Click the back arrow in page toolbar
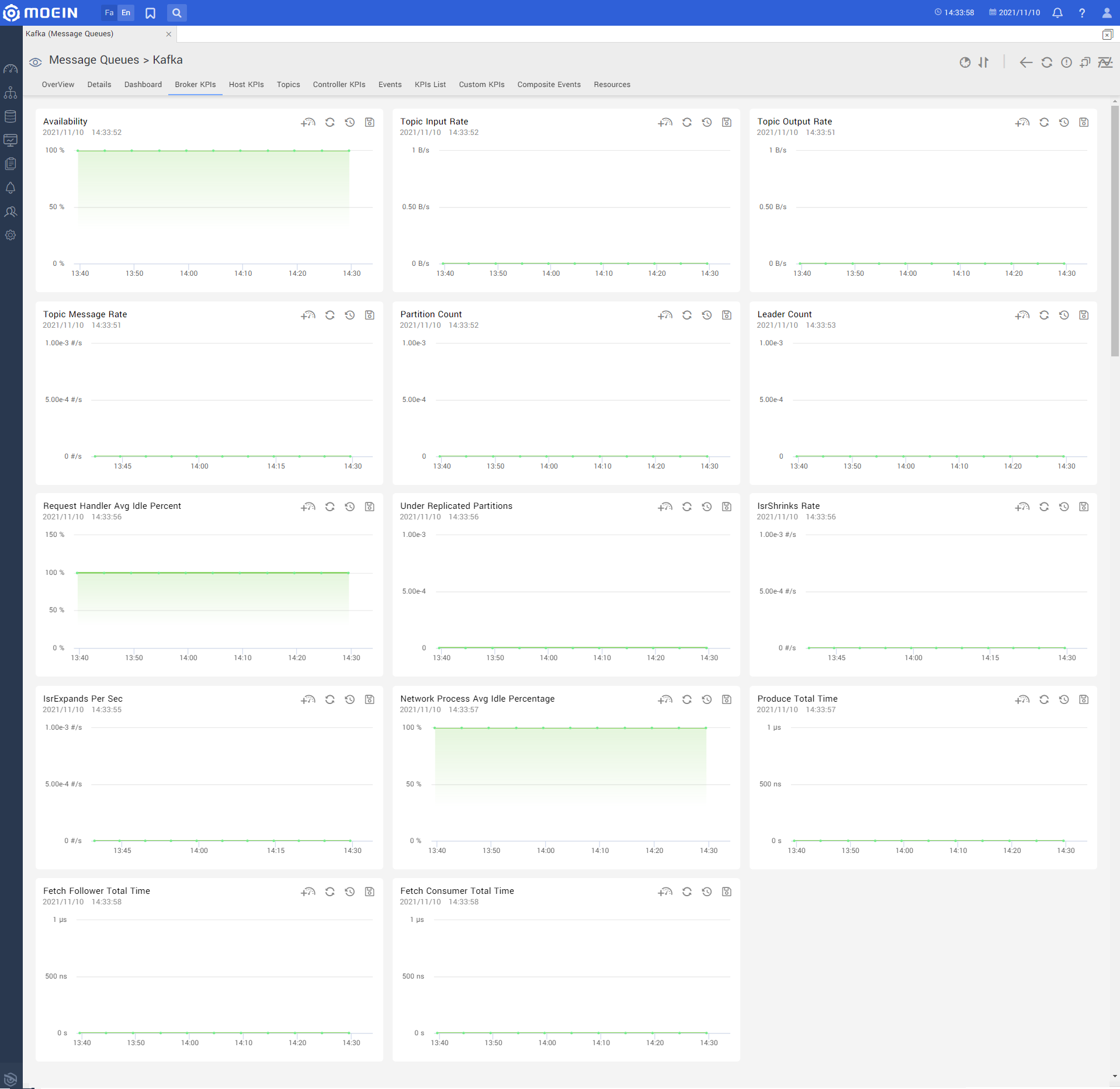The height and width of the screenshot is (1089, 1120). [1026, 63]
